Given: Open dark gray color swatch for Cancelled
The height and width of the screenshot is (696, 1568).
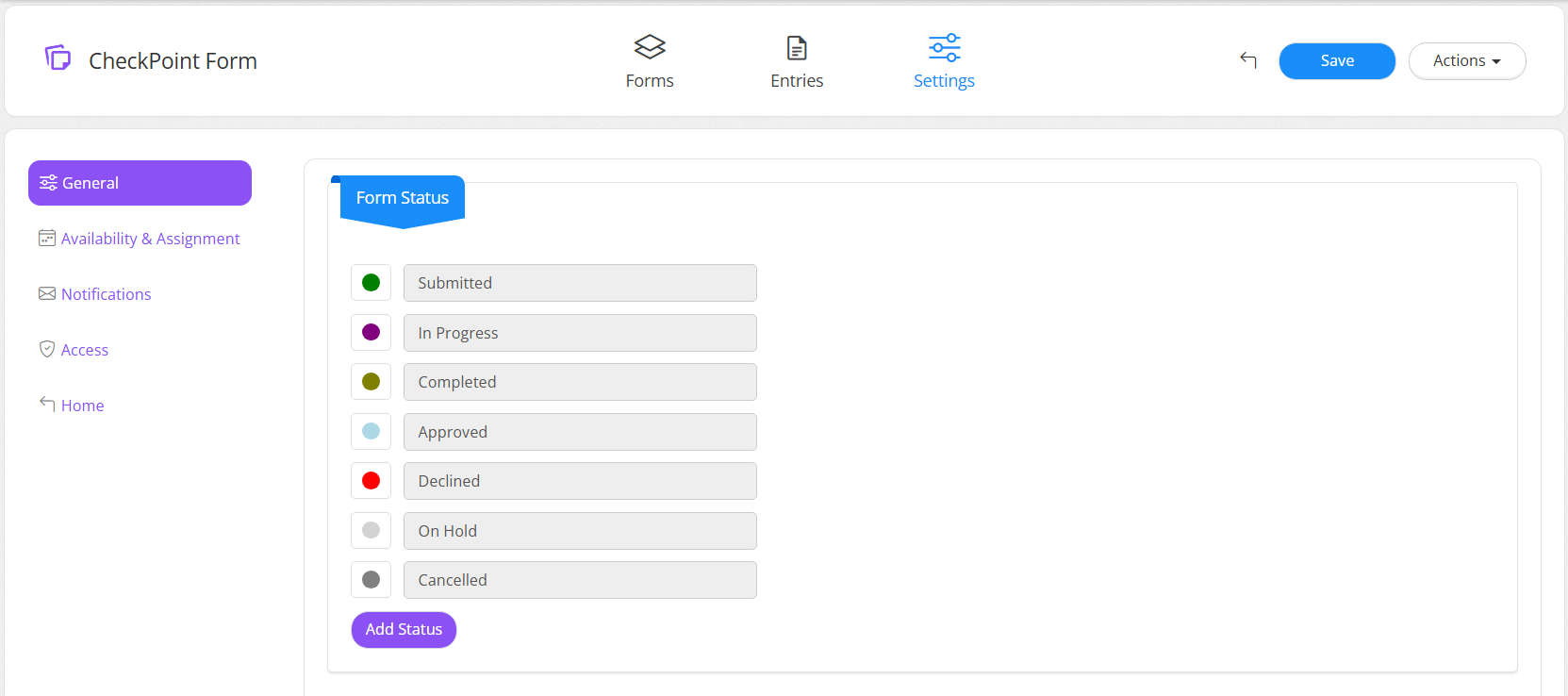Looking at the screenshot, I should (x=371, y=580).
